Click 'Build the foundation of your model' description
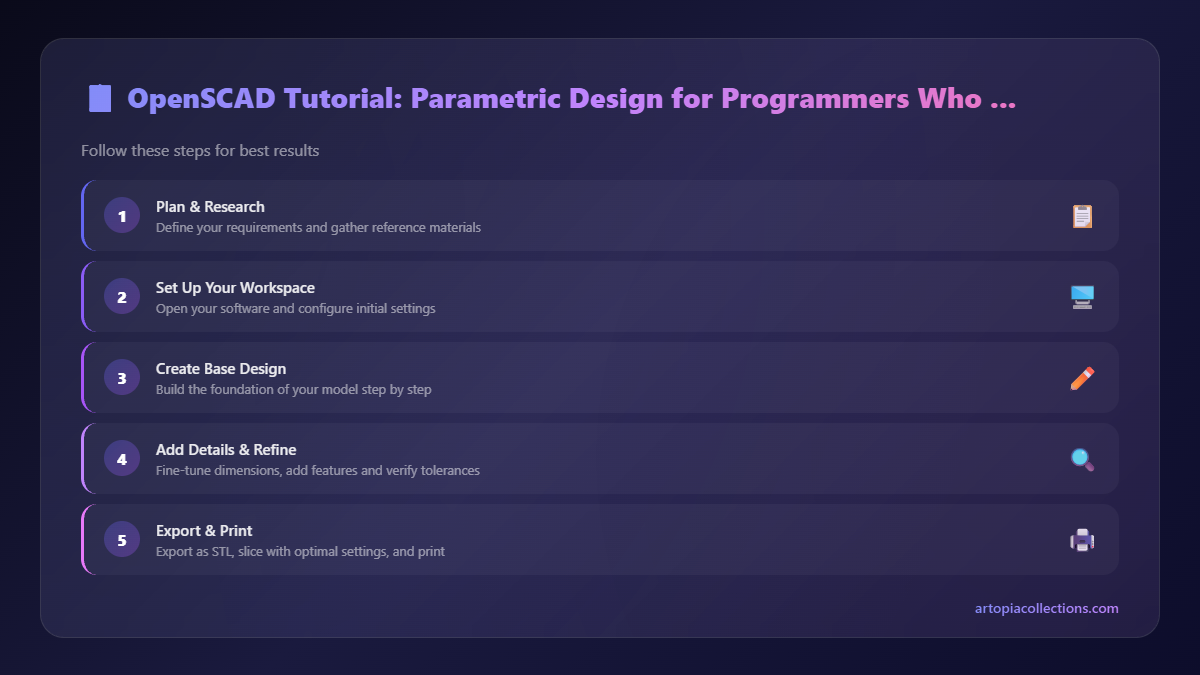The height and width of the screenshot is (675, 1200). pos(294,390)
